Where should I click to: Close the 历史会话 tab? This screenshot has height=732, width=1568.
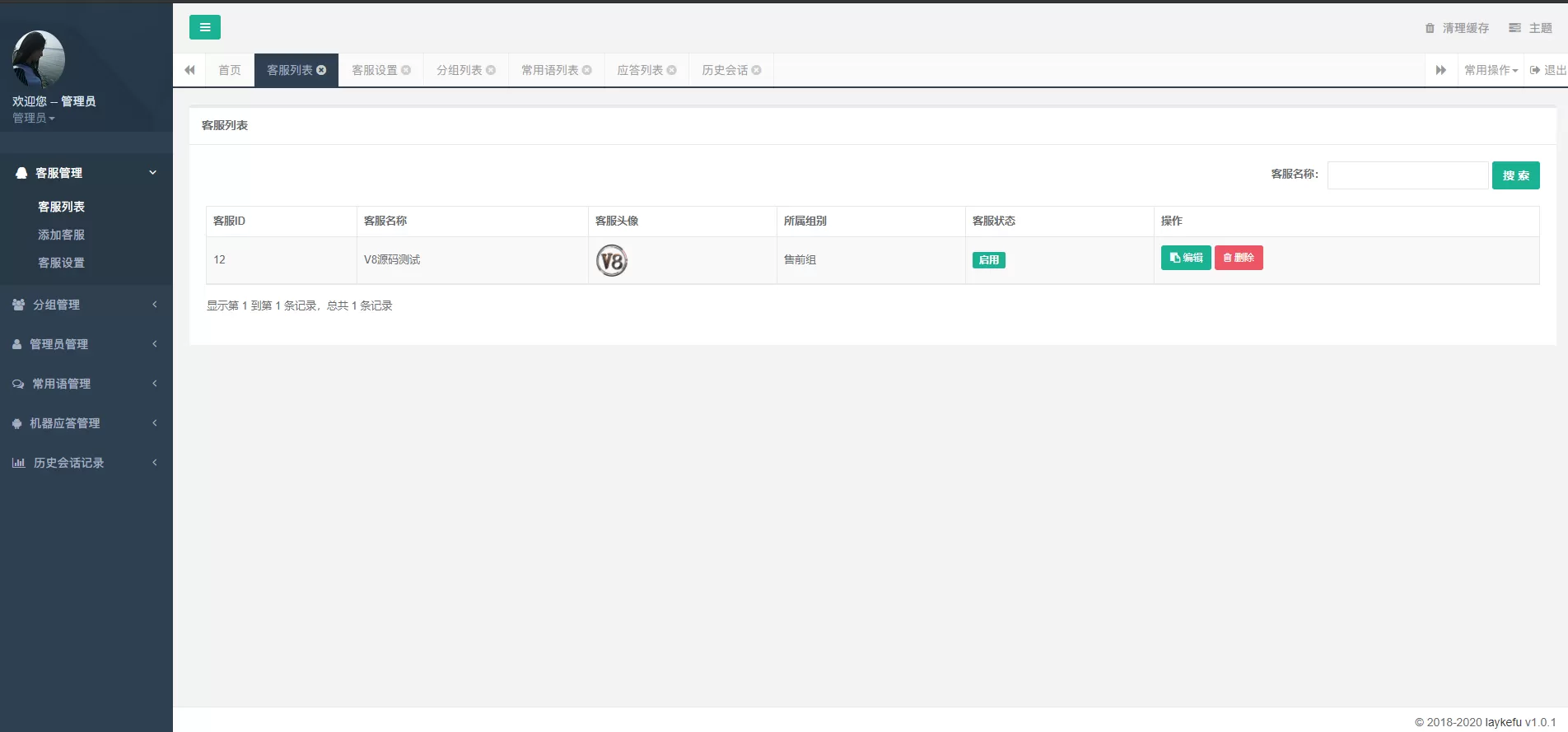[757, 70]
